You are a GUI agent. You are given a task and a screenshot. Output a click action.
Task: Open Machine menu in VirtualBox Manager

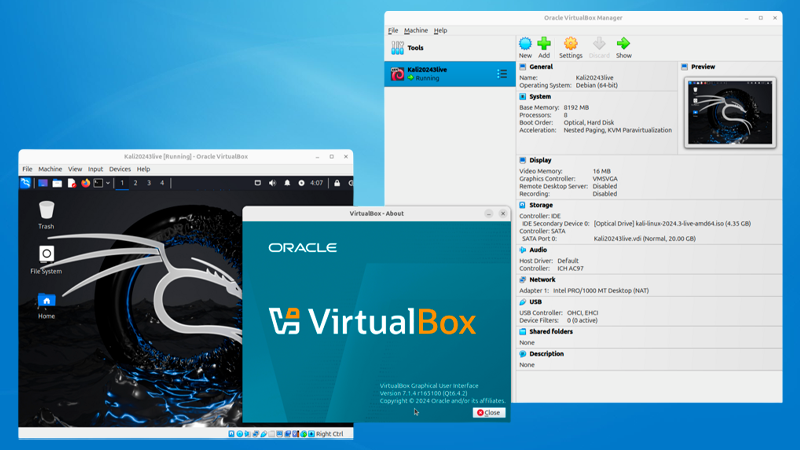[x=416, y=31]
